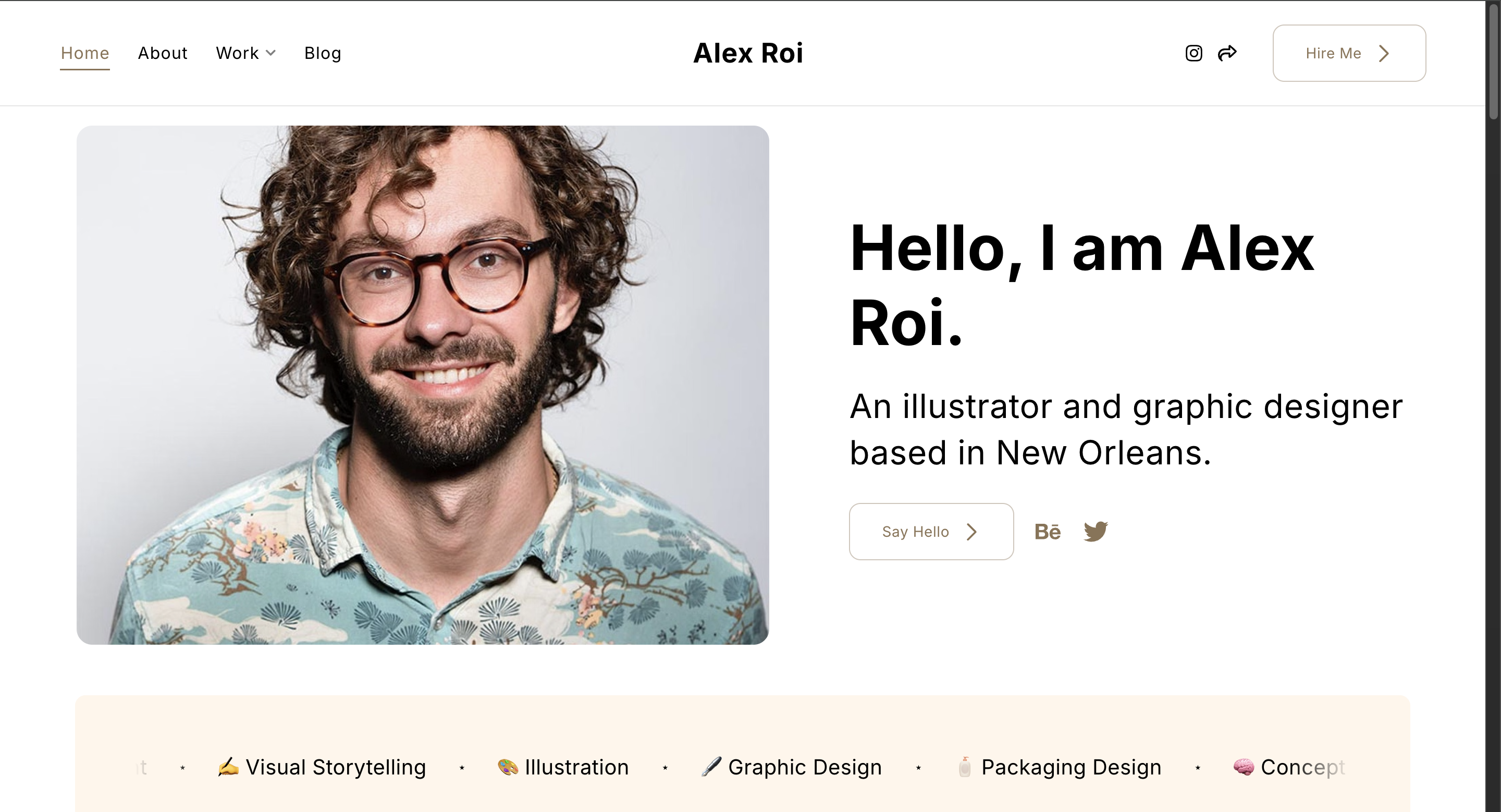The image size is (1501, 812).
Task: Click the paint palette emoji beside Illustration
Action: point(508,767)
